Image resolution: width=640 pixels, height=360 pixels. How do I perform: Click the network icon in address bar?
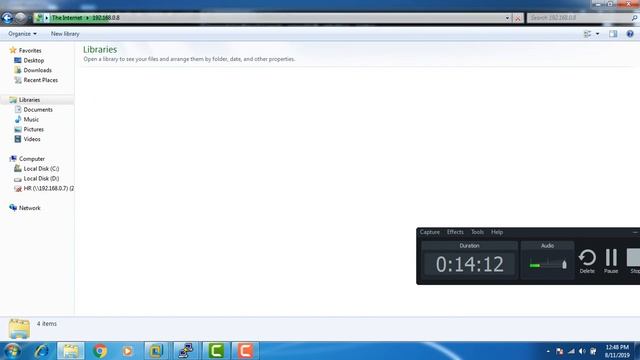(39, 18)
